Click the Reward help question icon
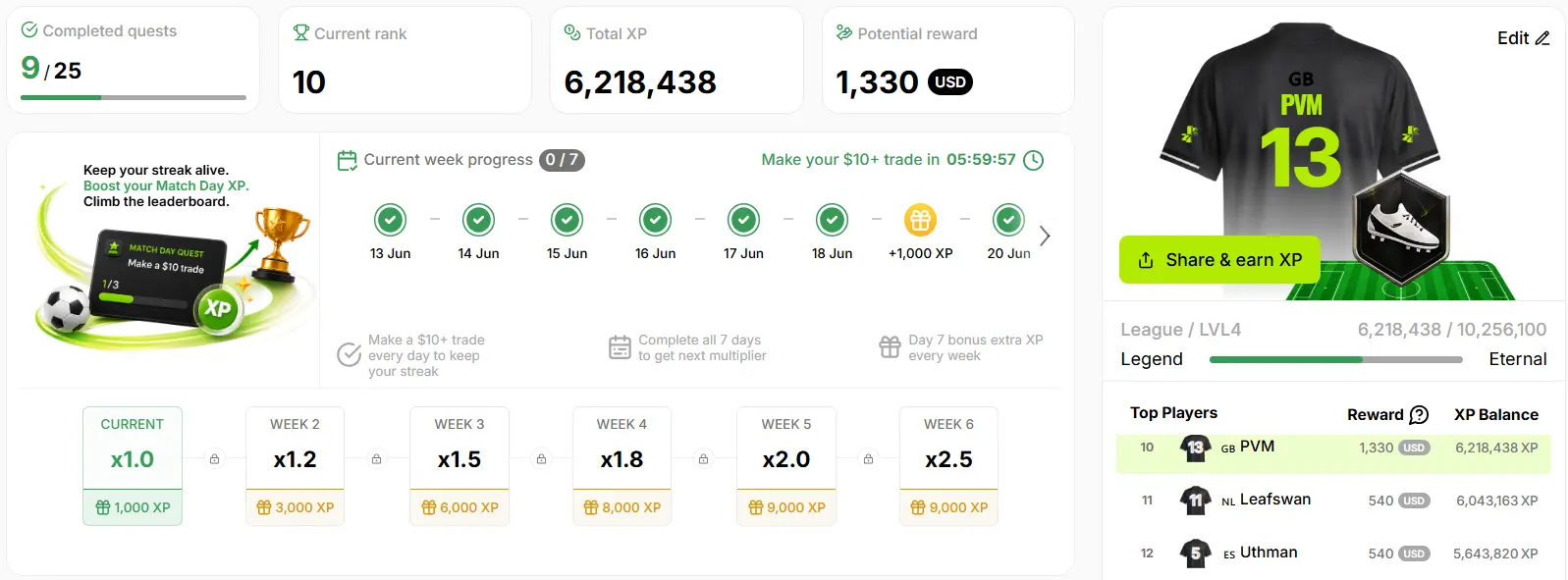The height and width of the screenshot is (580, 1568). coord(1419,415)
